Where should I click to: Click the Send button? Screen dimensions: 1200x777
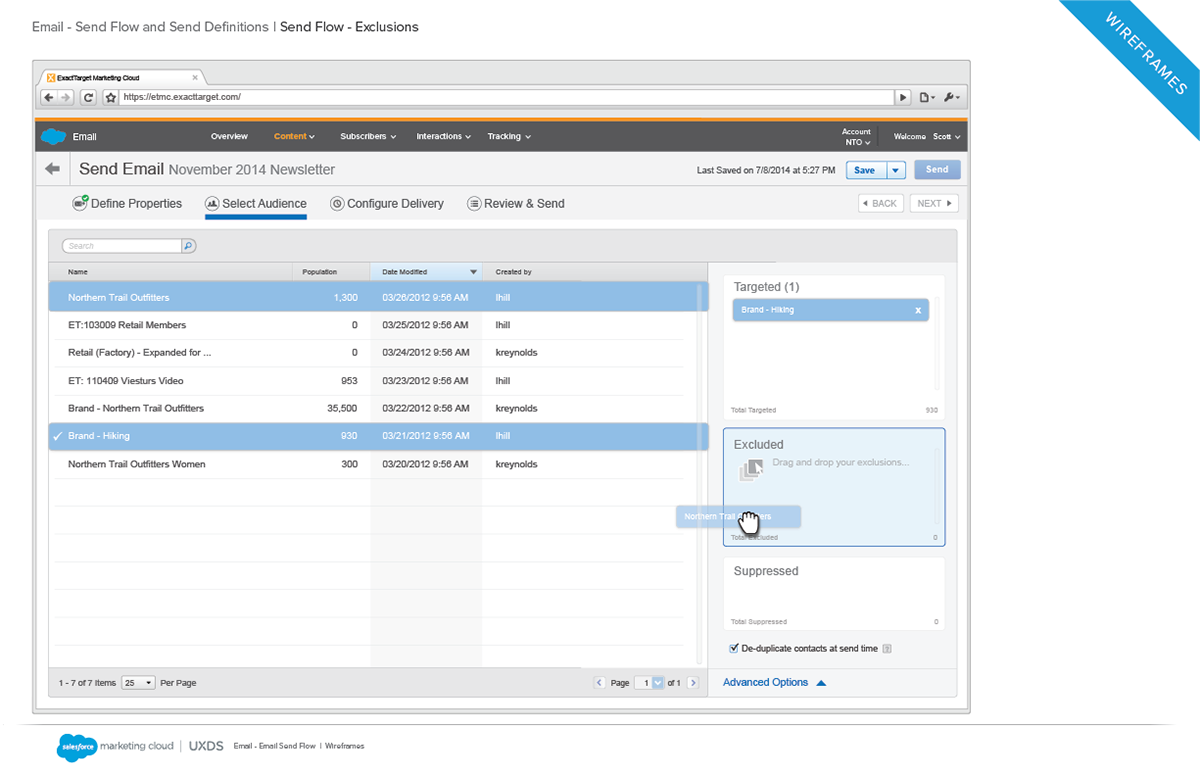(937, 170)
